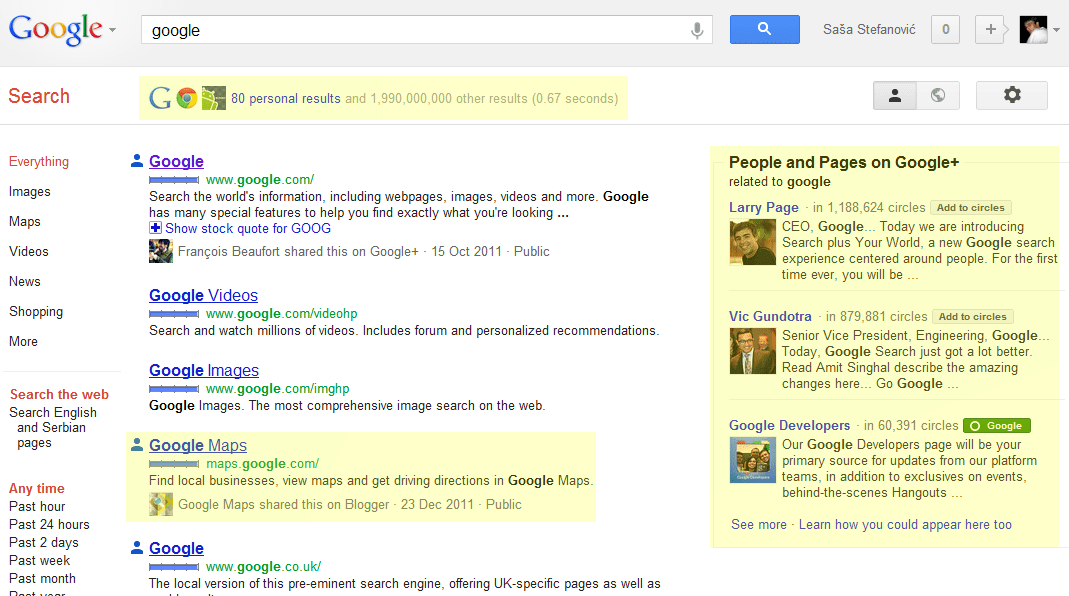Select Shopping in the left sidebar

[36, 312]
